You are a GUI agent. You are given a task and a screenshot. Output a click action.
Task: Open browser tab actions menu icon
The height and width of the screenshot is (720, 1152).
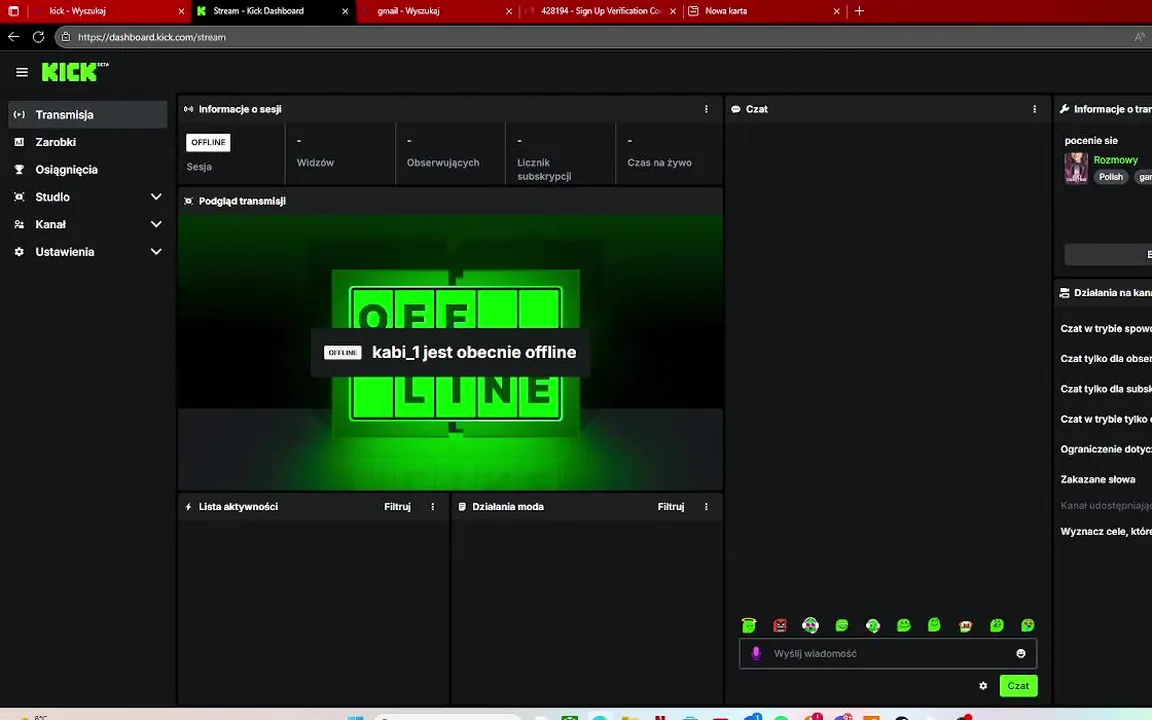click(x=13, y=11)
